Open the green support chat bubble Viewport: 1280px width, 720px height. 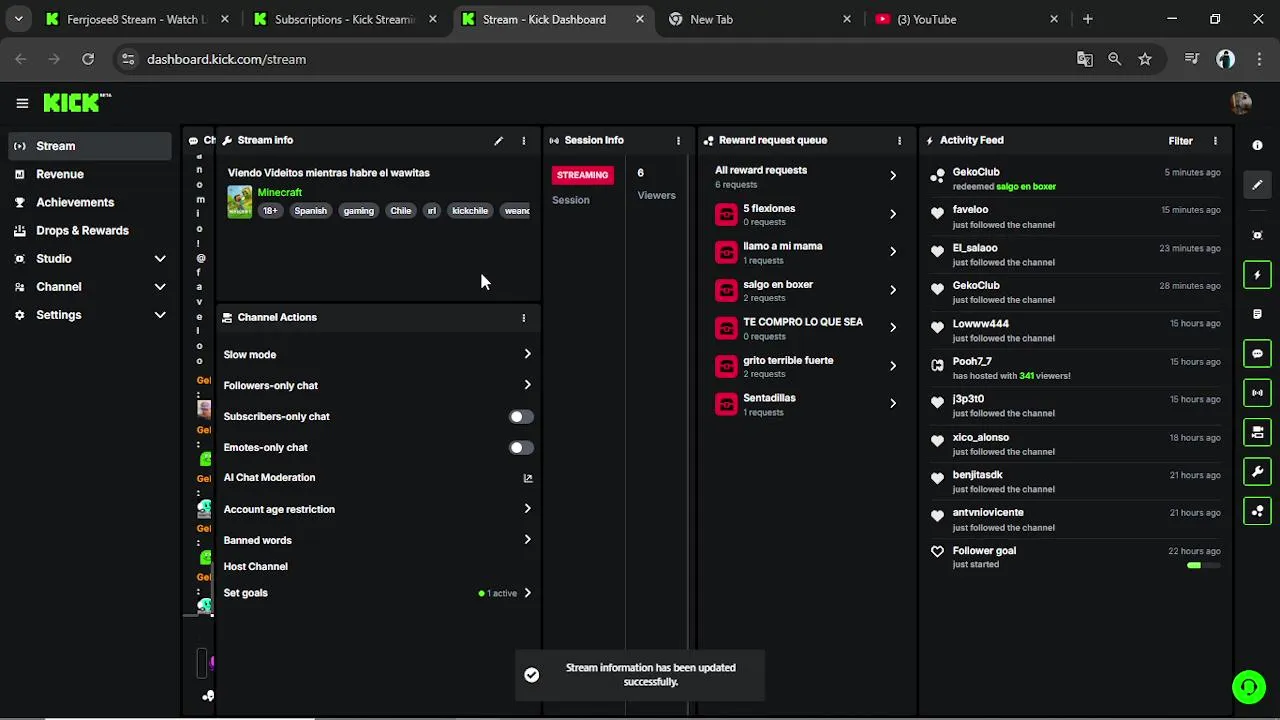pos(1248,687)
